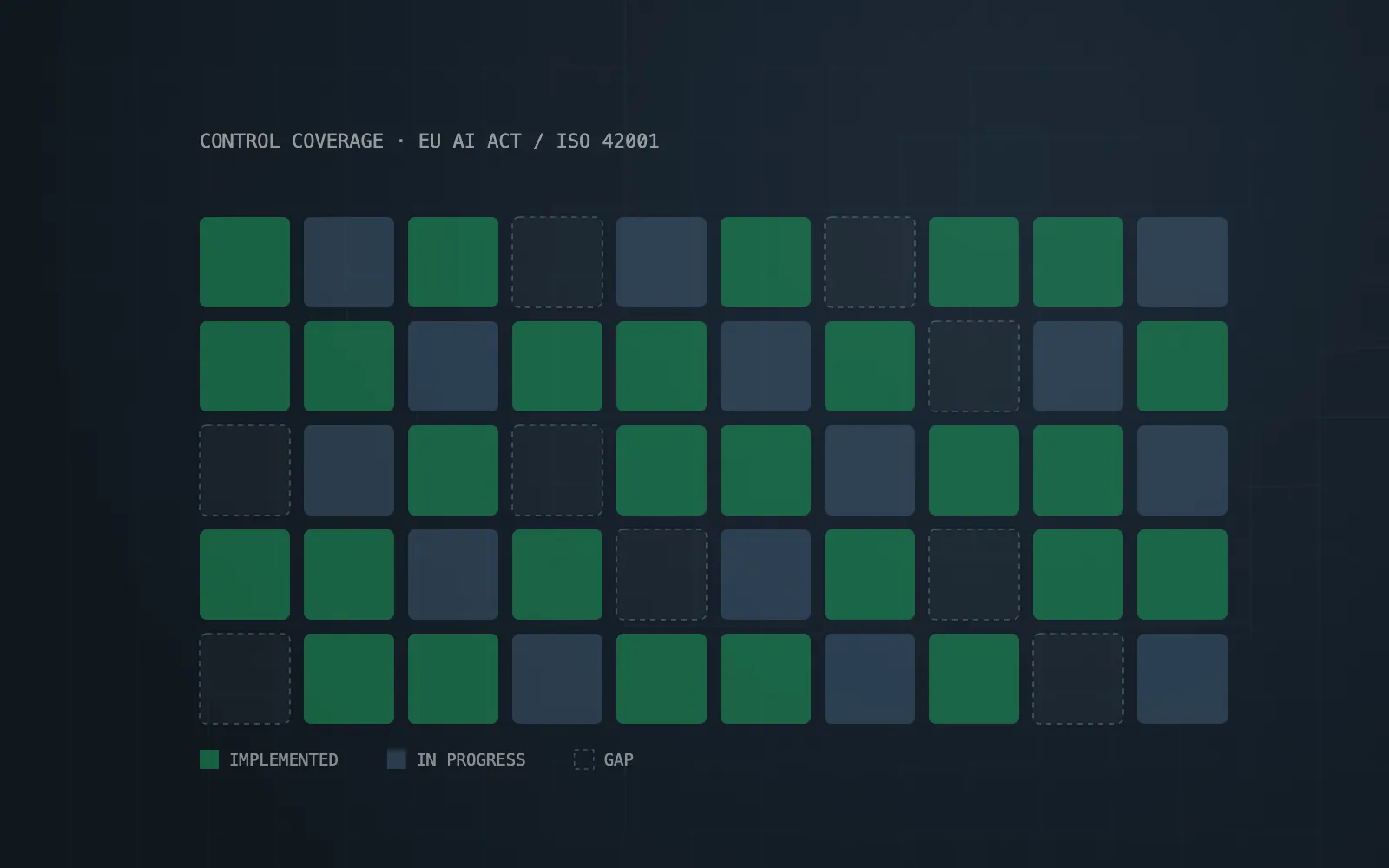Screen dimensions: 1389x868
Task: Open the top-left implemented green tile
Action: (245, 262)
